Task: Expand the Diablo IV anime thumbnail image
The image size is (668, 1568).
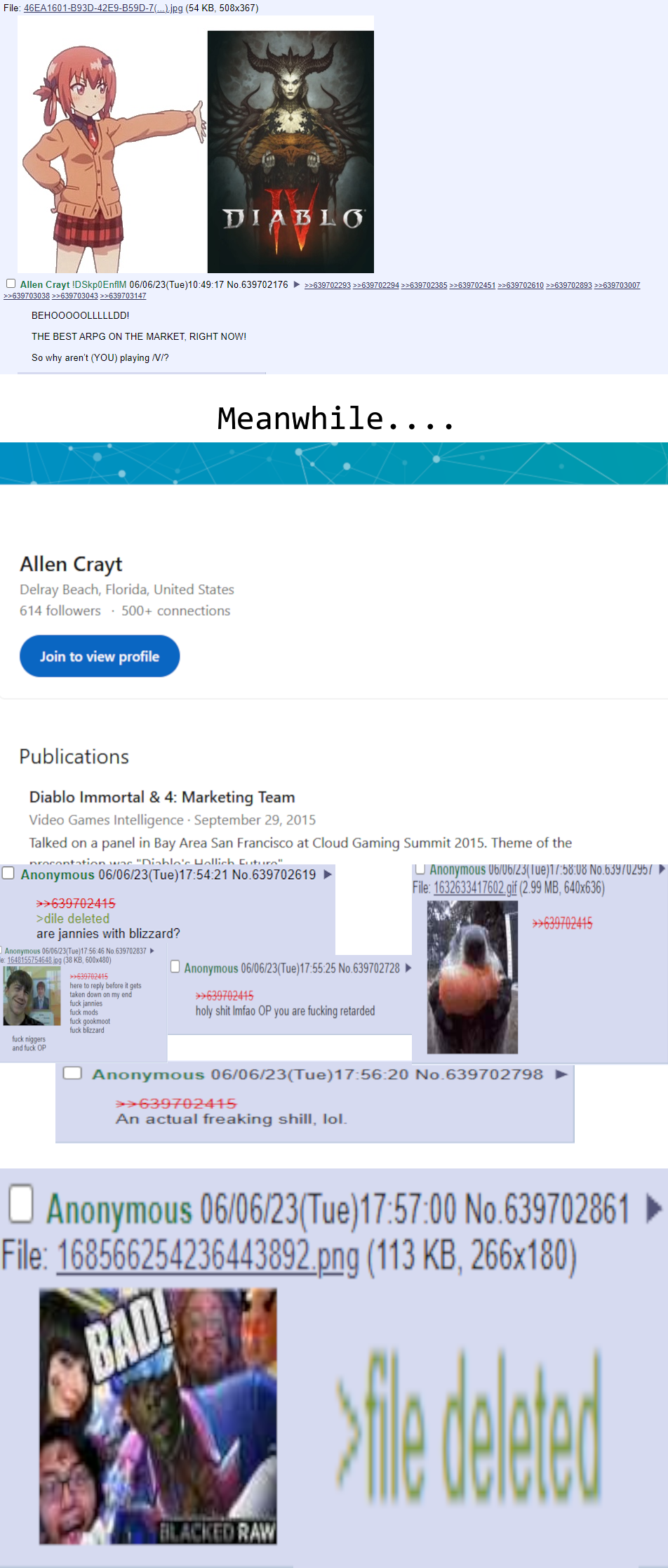Action: pos(196,145)
